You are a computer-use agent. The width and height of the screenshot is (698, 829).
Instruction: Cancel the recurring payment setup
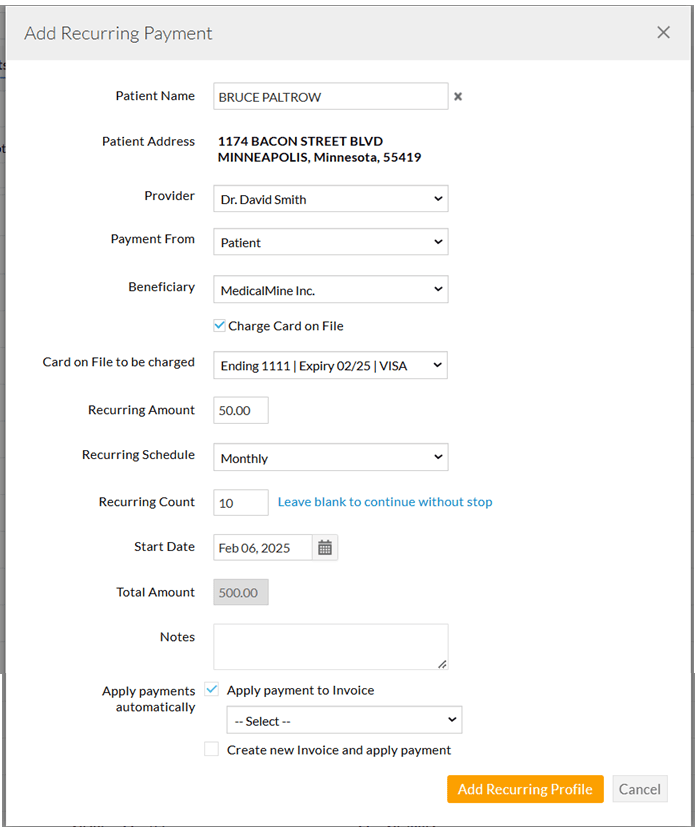(x=640, y=789)
